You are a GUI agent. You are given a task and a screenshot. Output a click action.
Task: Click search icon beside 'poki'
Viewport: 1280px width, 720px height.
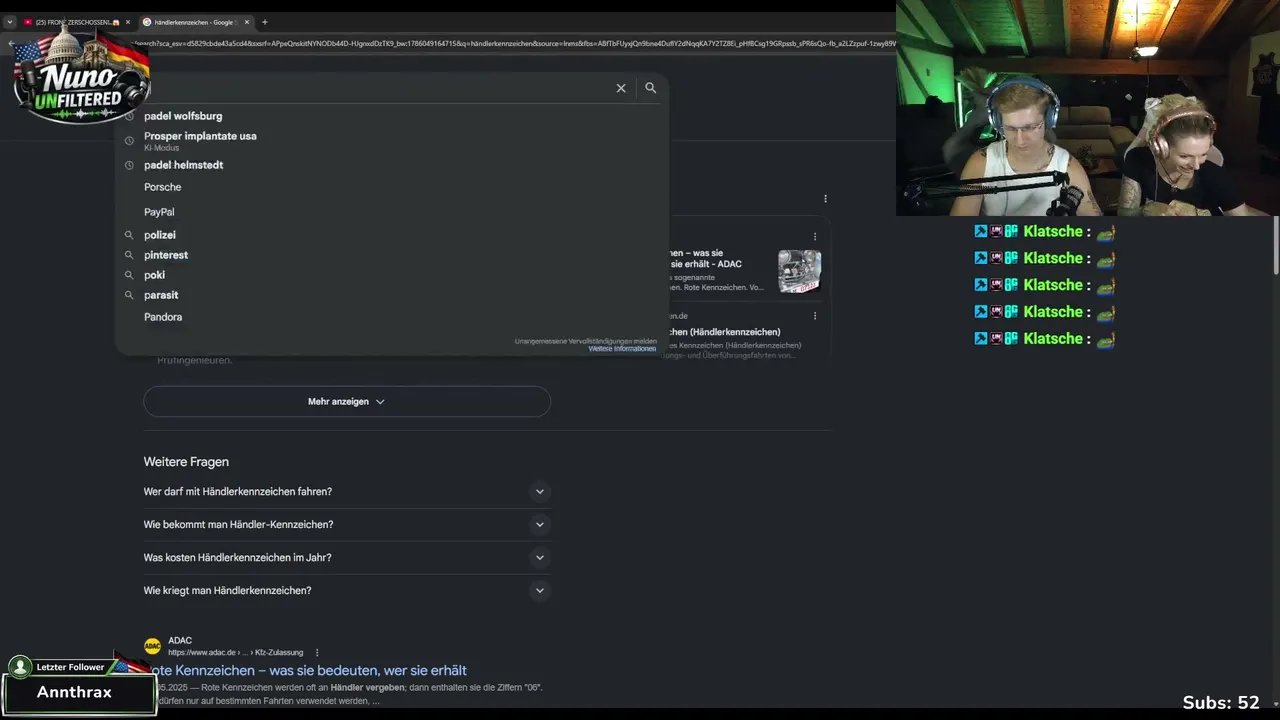pos(129,275)
